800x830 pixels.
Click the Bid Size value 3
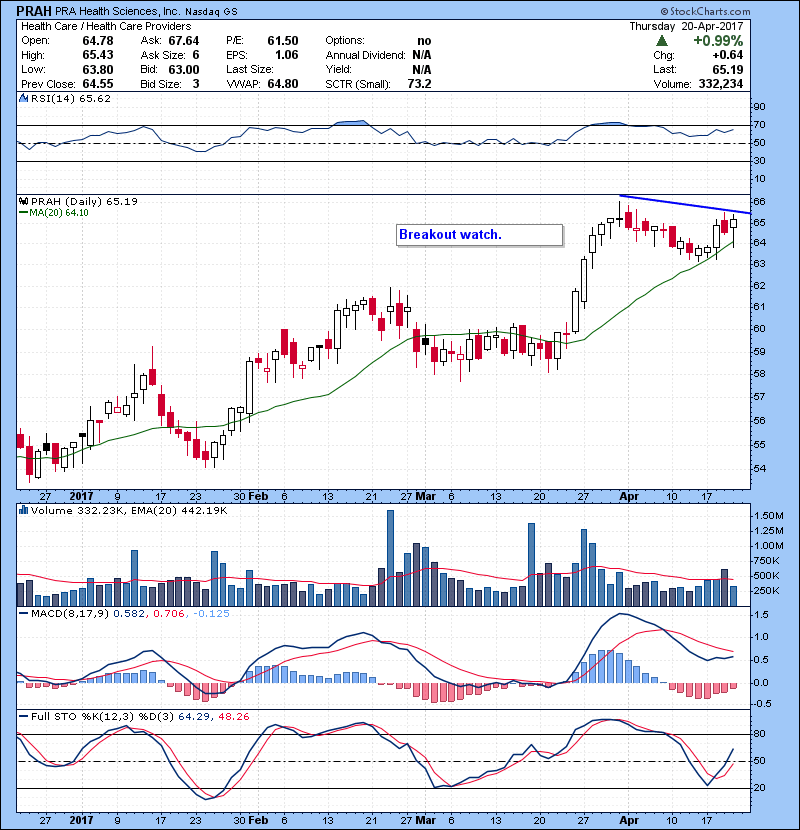(x=196, y=84)
